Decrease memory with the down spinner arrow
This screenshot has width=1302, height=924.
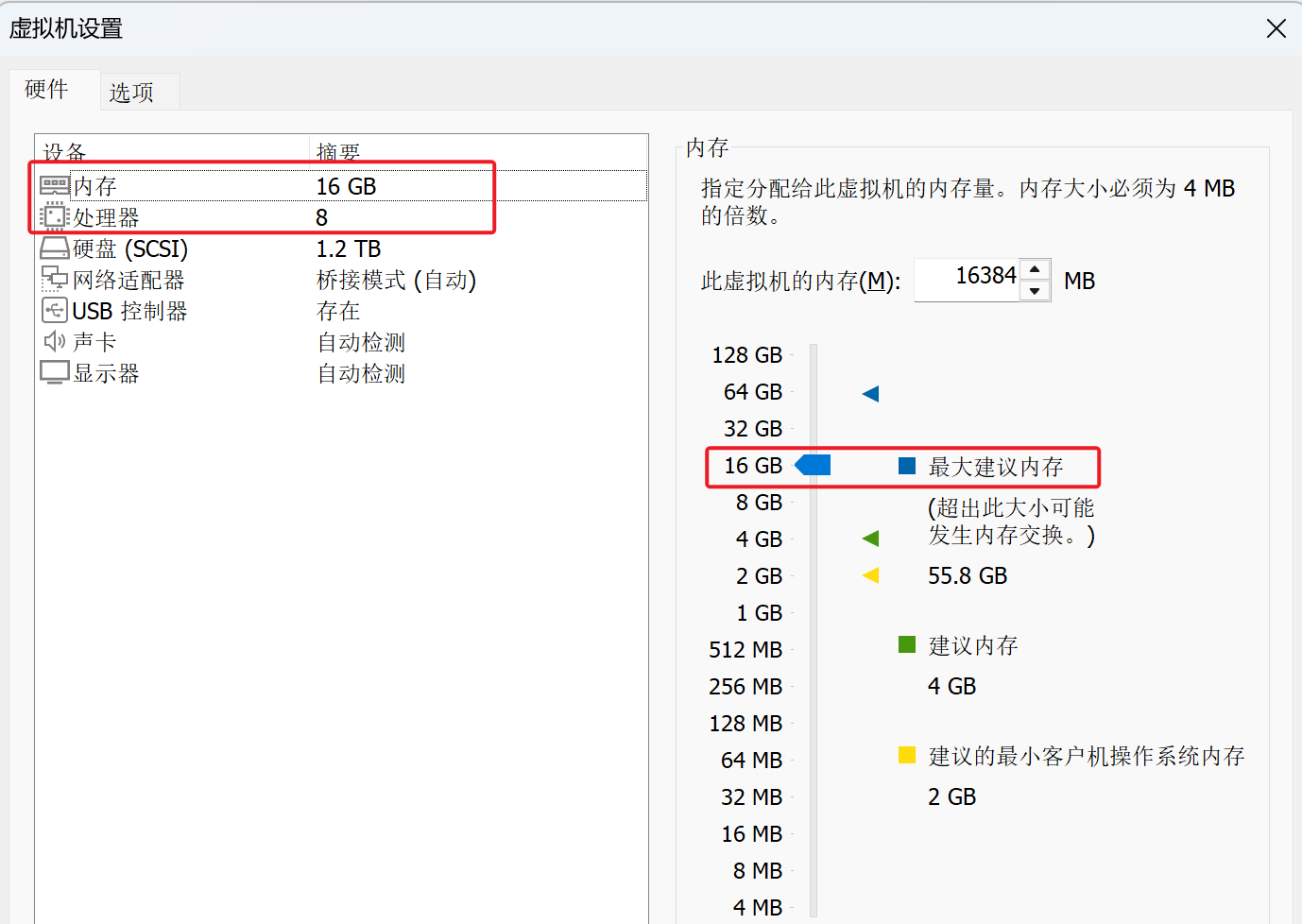(1036, 291)
